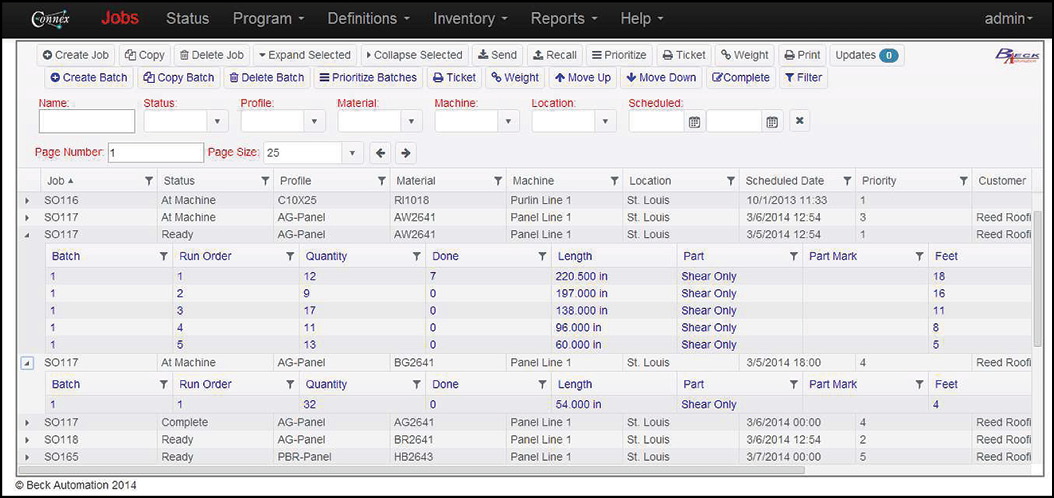Expand the SO165 job row
The image size is (1054, 498).
point(27,457)
